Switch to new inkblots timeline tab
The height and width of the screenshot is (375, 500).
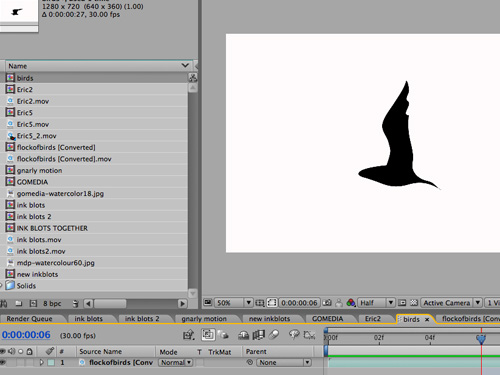coord(269,319)
